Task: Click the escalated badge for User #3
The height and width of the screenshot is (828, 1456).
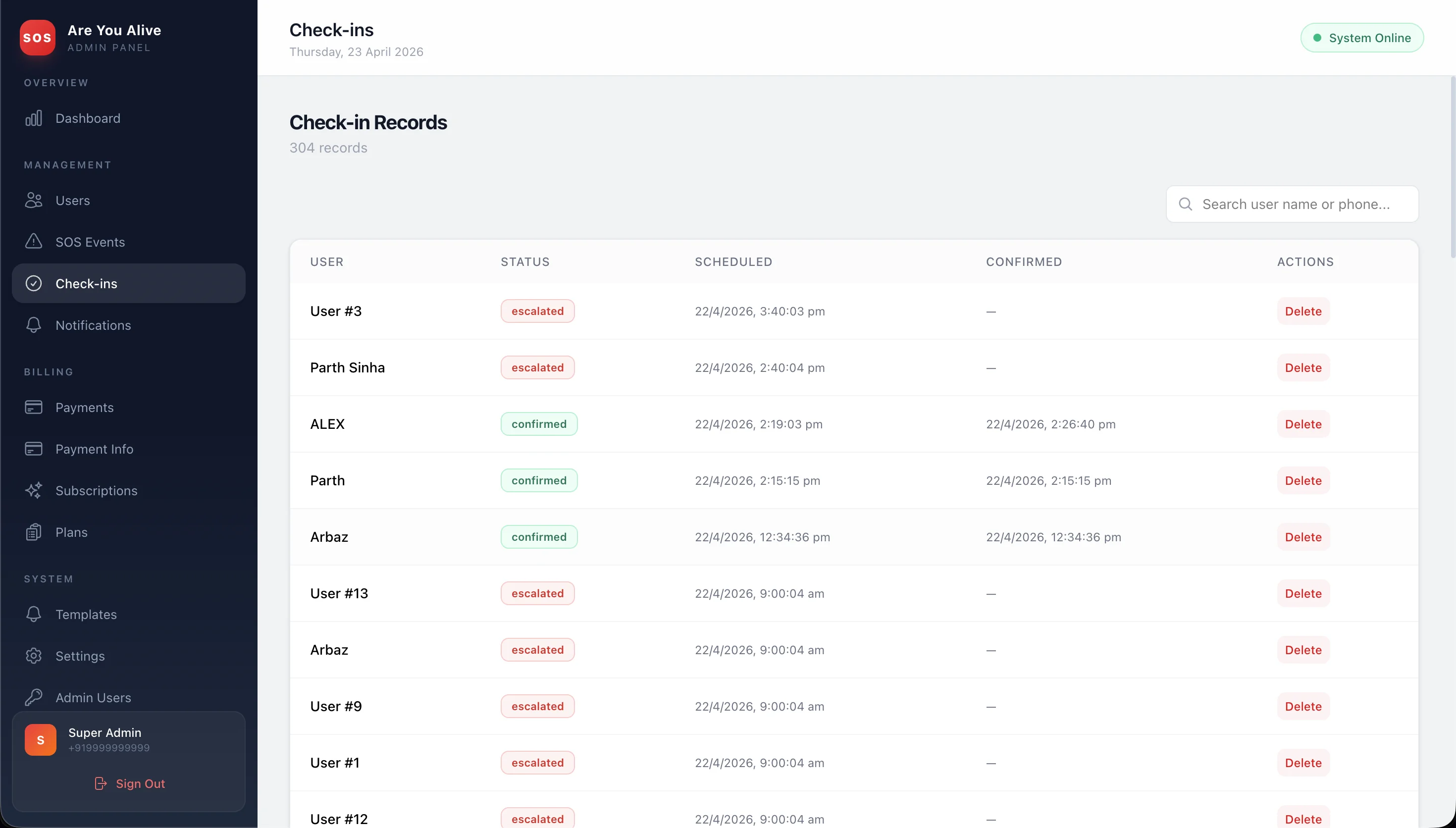Action: click(x=537, y=311)
